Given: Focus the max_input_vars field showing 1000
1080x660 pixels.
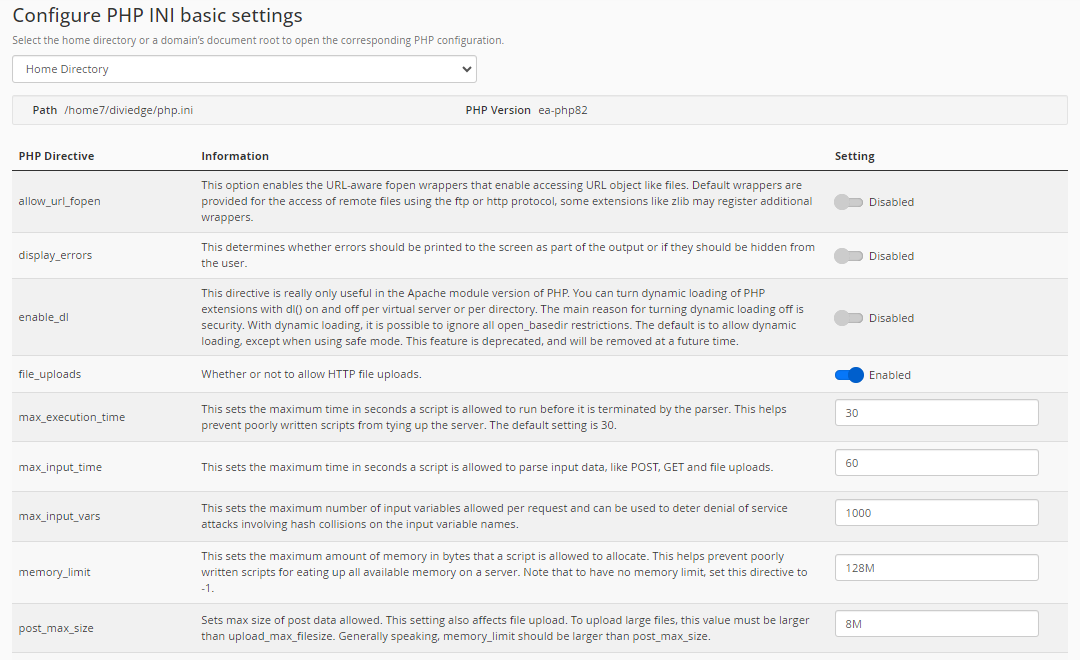Looking at the screenshot, I should click(x=936, y=513).
